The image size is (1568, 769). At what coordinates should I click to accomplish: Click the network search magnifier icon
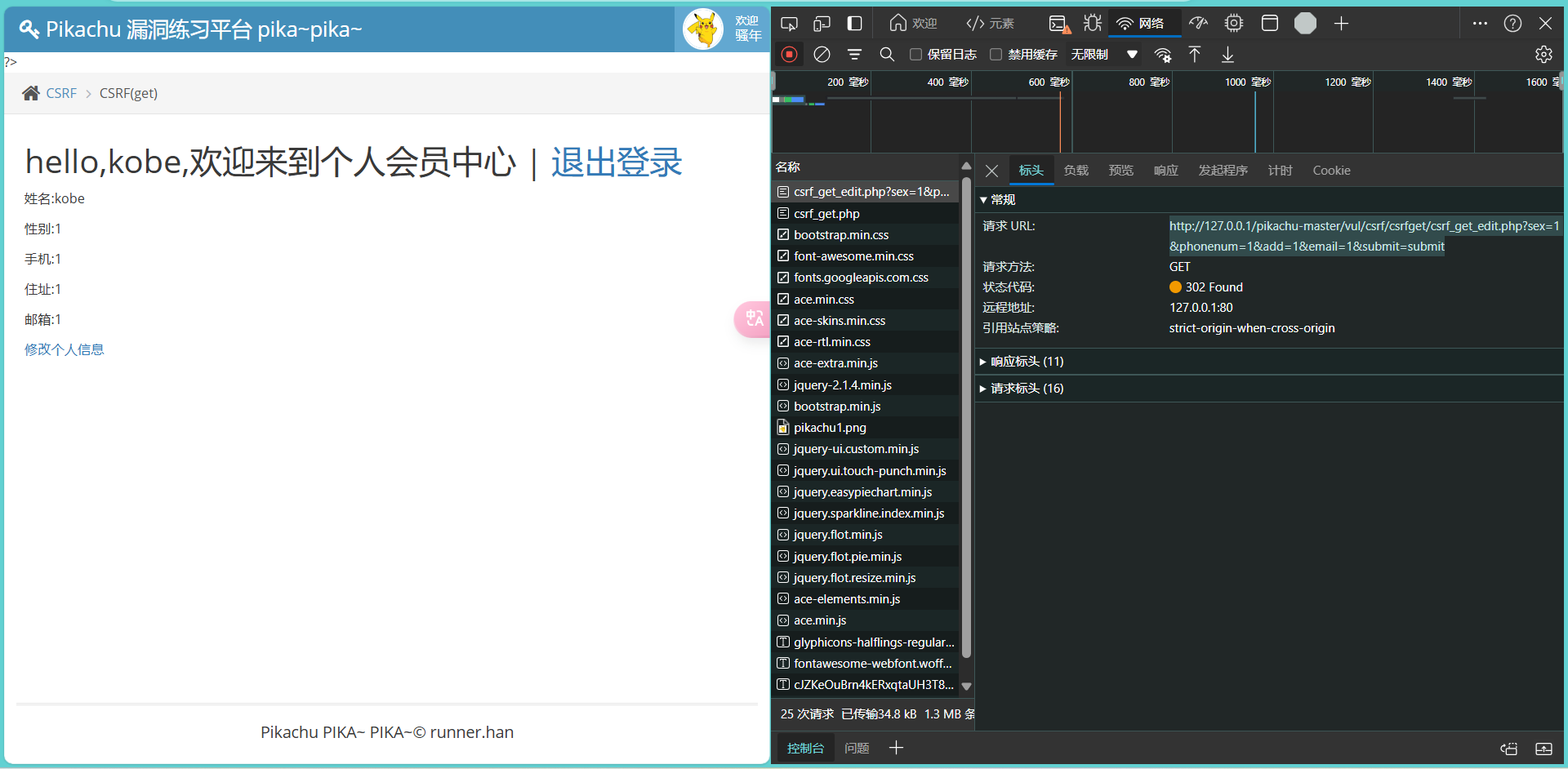coord(887,55)
